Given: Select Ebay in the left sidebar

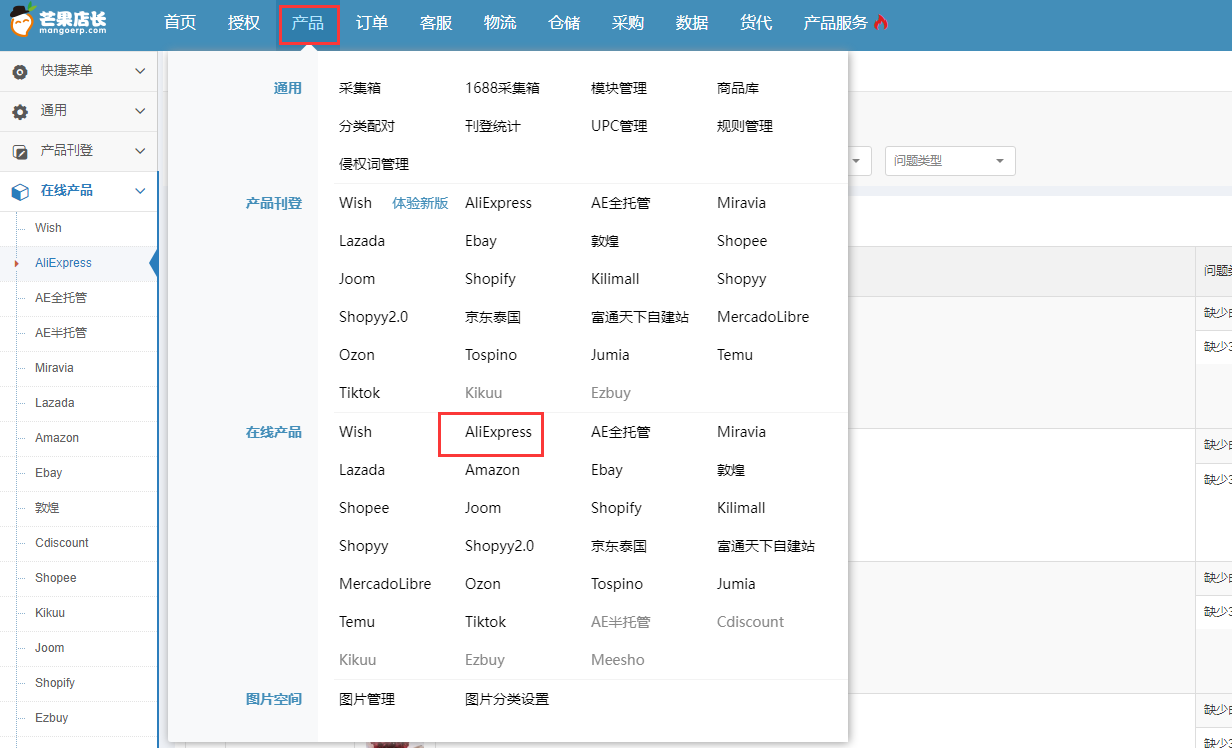Looking at the screenshot, I should 48,473.
